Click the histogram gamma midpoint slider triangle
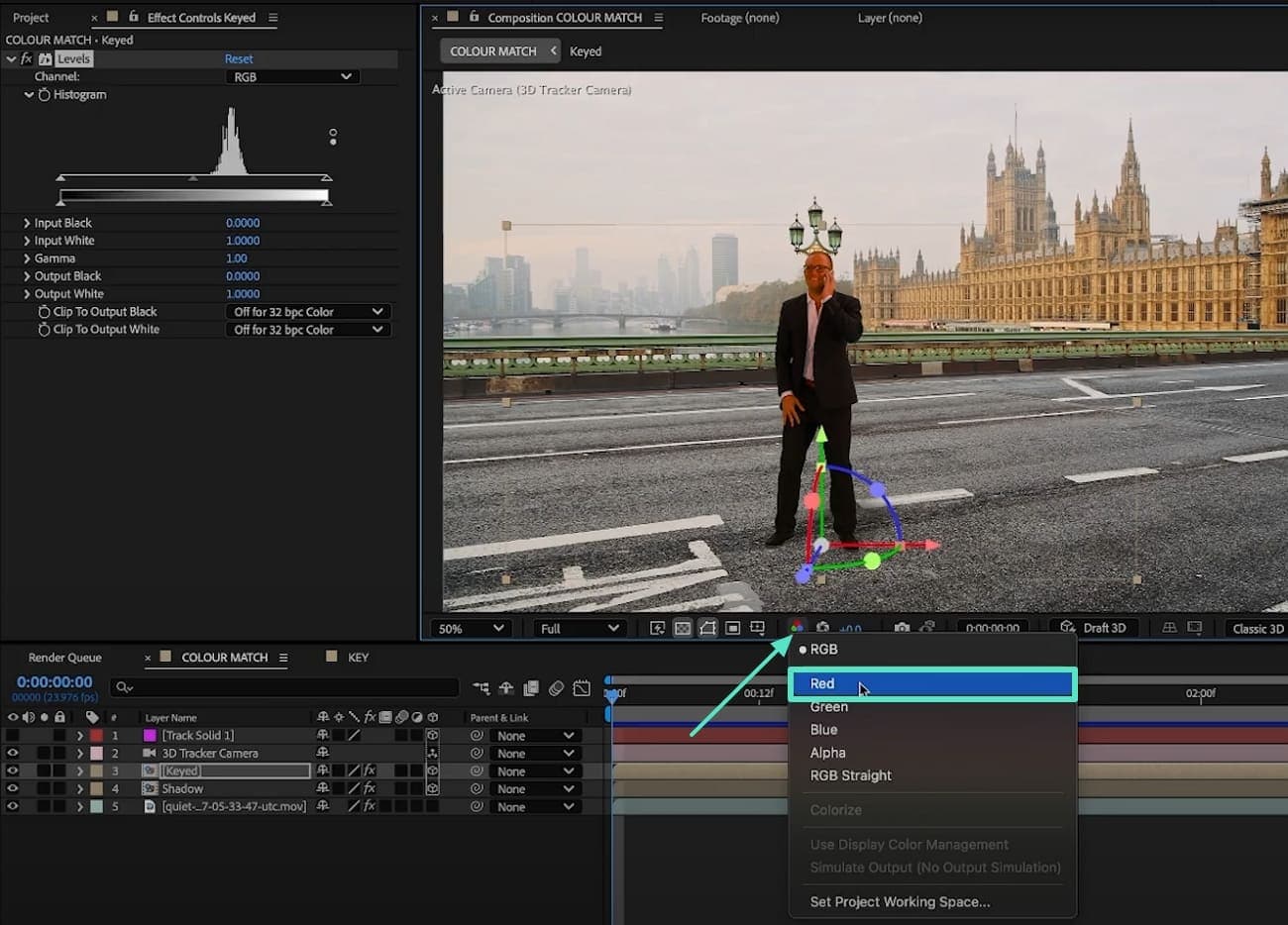Image resolution: width=1288 pixels, height=925 pixels. [x=193, y=178]
